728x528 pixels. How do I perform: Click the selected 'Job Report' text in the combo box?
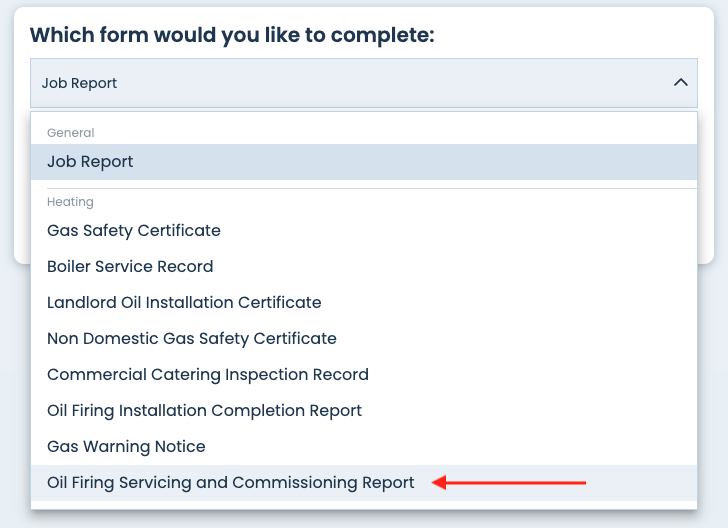point(79,83)
